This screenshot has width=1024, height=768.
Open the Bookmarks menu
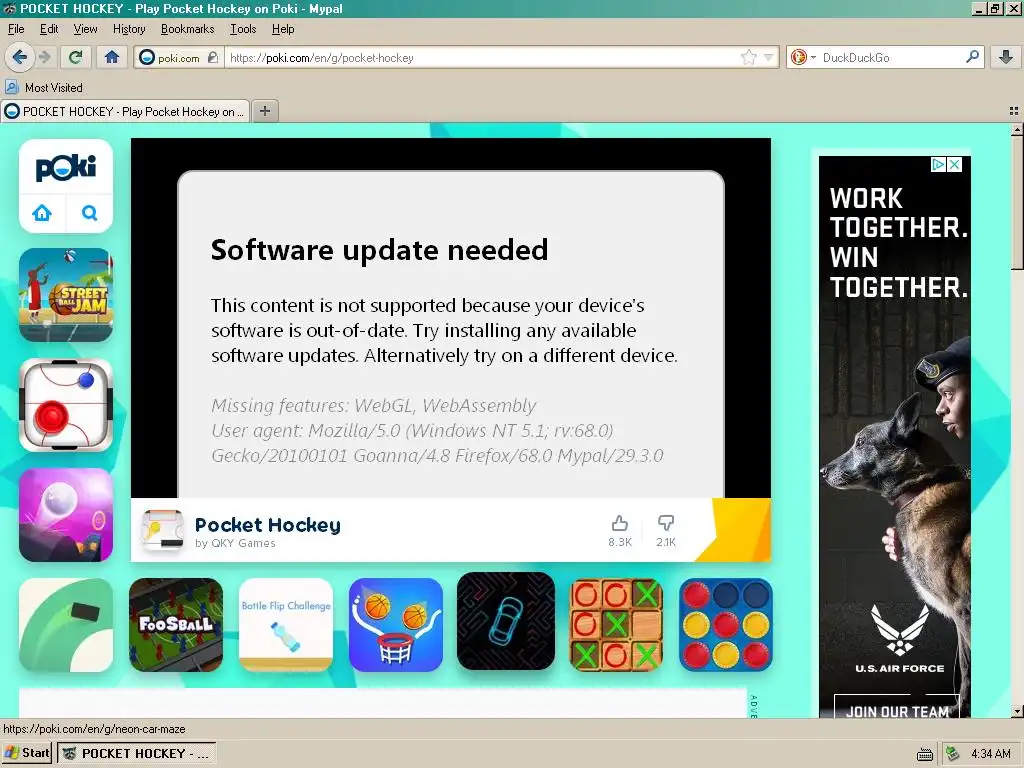tap(187, 29)
